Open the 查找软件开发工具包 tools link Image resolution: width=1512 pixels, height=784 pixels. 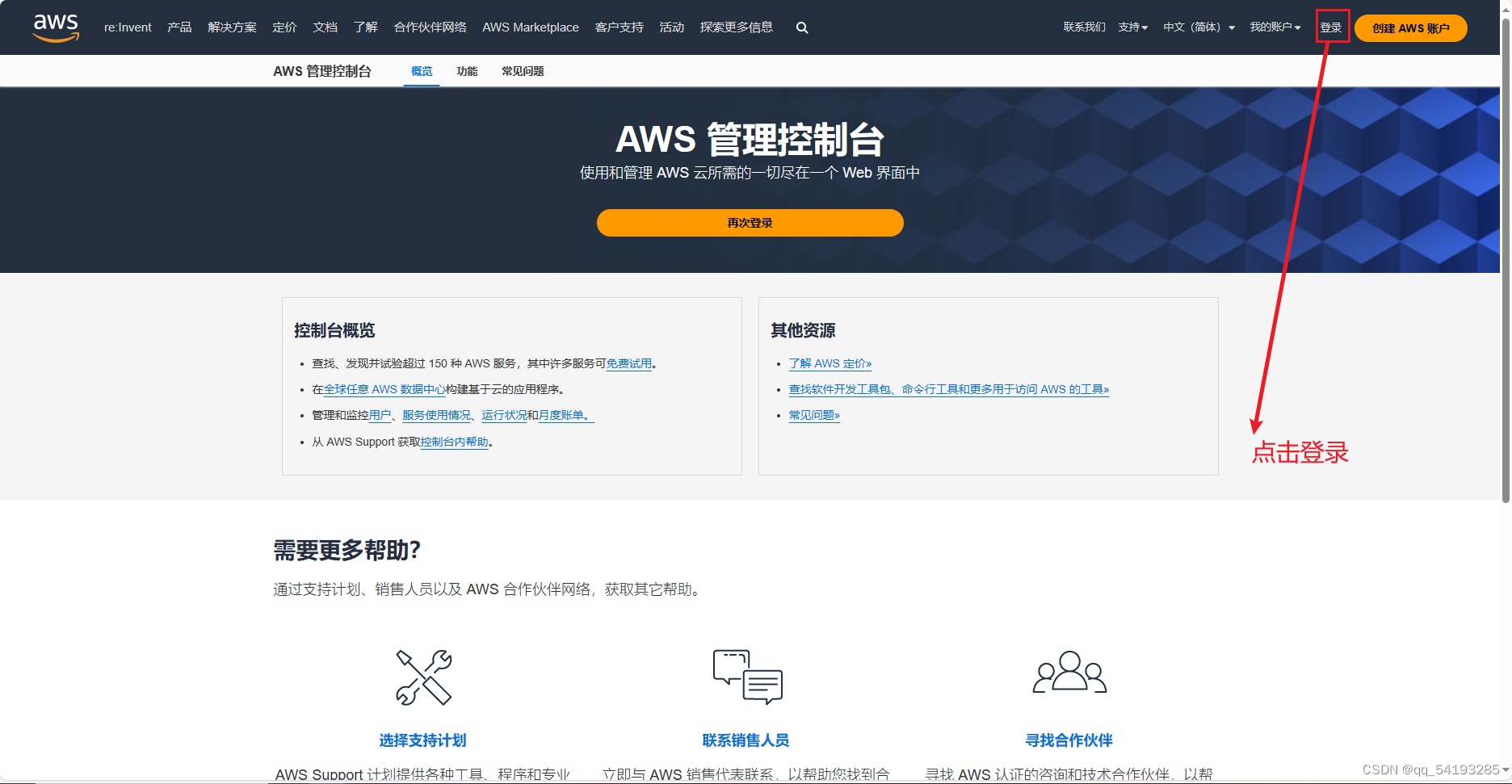949,389
